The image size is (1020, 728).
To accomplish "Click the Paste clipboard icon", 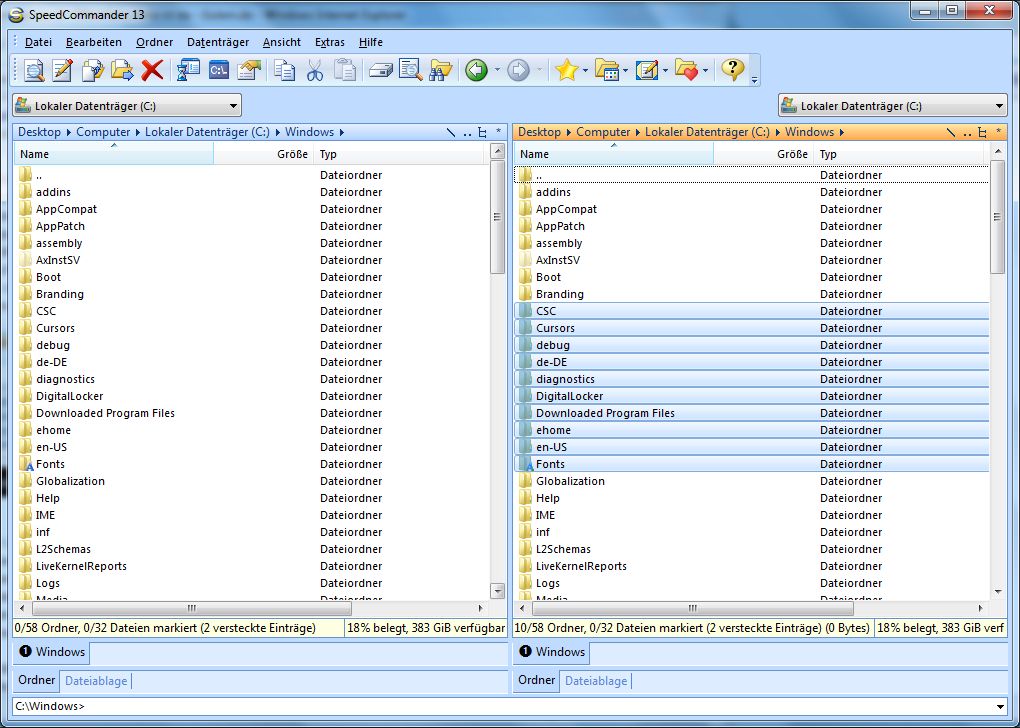I will pyautogui.click(x=346, y=70).
